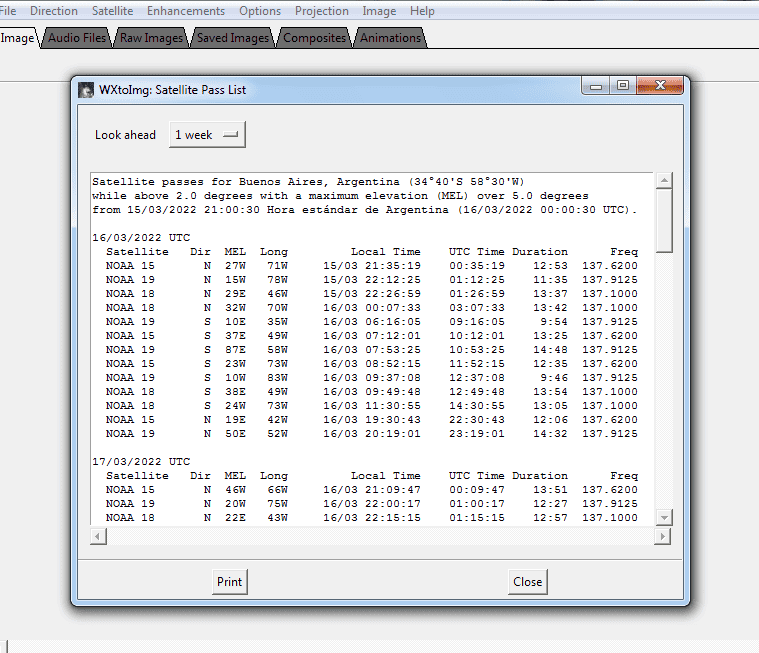The image size is (759, 653).
Task: Click the pass list scroll up arrow
Action: pyautogui.click(x=662, y=180)
